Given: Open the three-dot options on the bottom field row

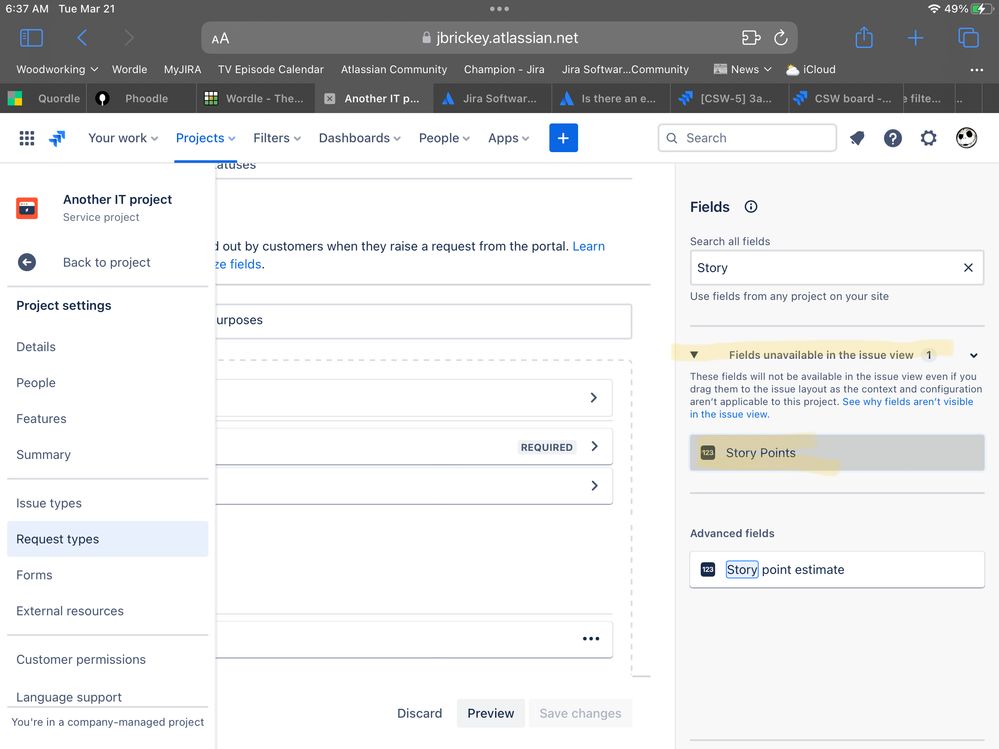Looking at the screenshot, I should pyautogui.click(x=591, y=639).
